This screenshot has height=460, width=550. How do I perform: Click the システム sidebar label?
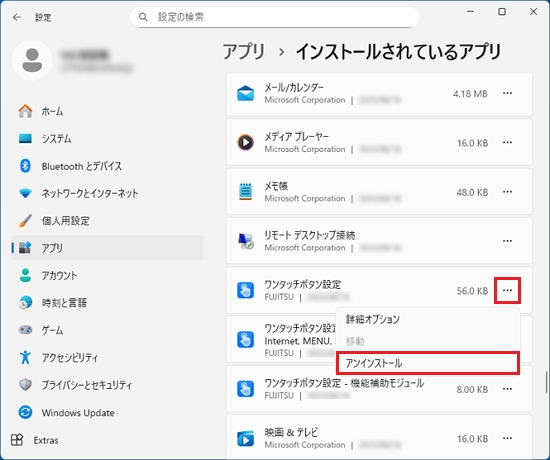coord(56,139)
